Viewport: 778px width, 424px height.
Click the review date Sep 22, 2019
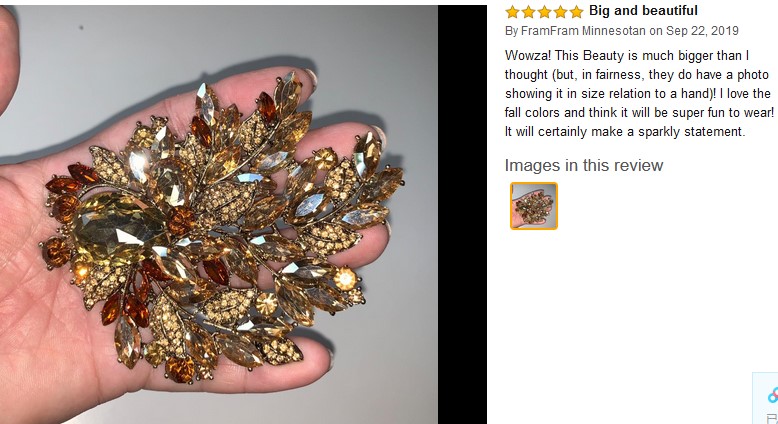702,31
